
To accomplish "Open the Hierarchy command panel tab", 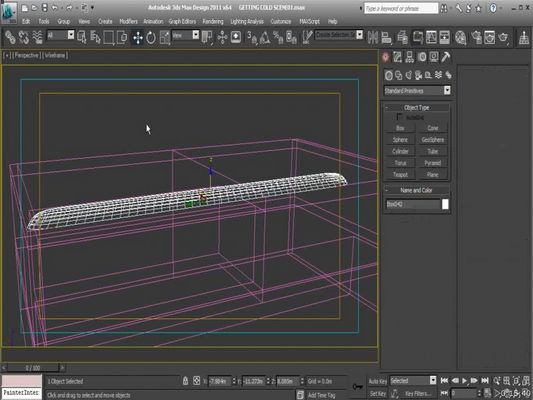I will (x=409, y=57).
